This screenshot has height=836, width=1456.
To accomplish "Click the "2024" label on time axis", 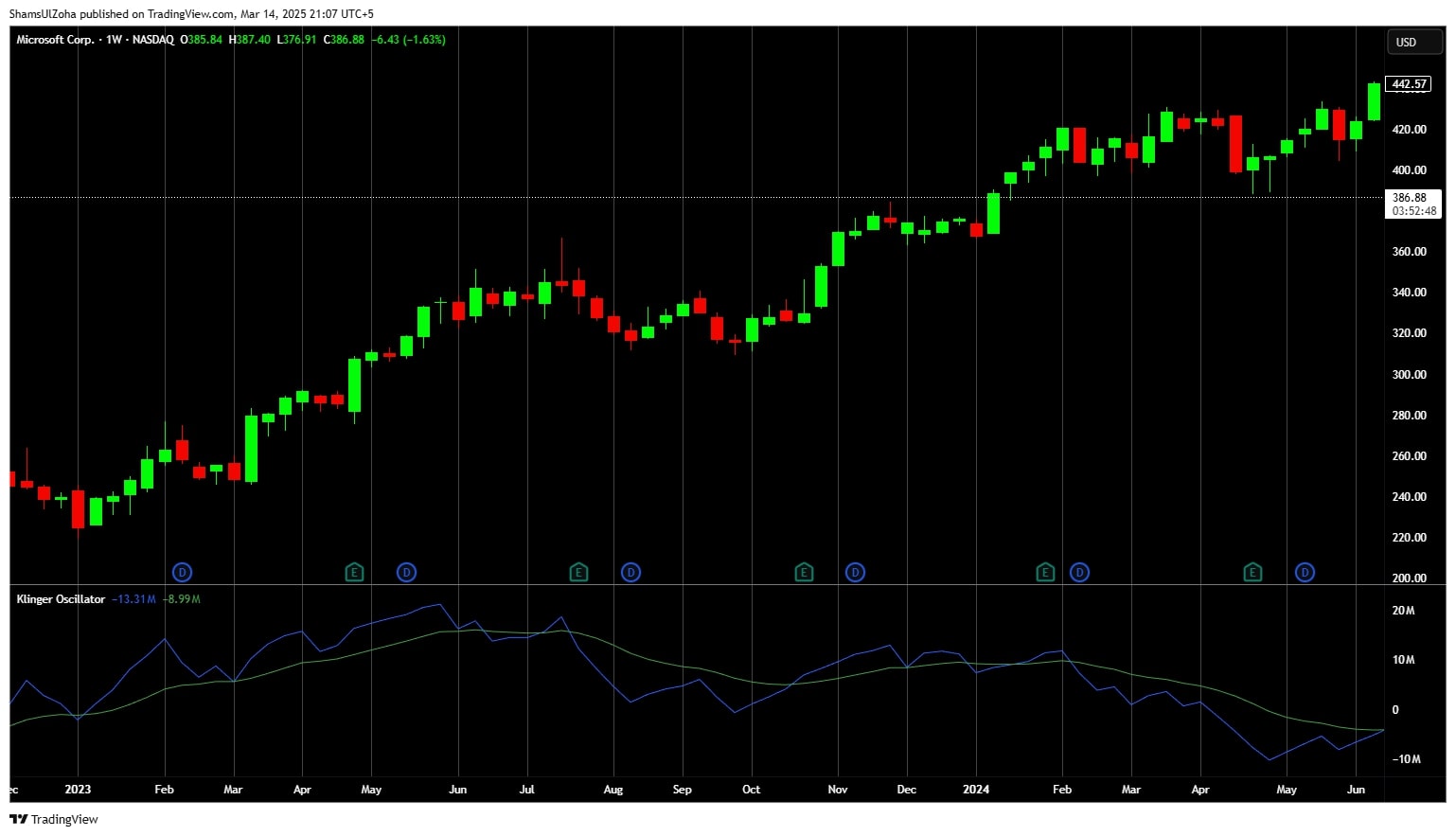I will (x=976, y=790).
